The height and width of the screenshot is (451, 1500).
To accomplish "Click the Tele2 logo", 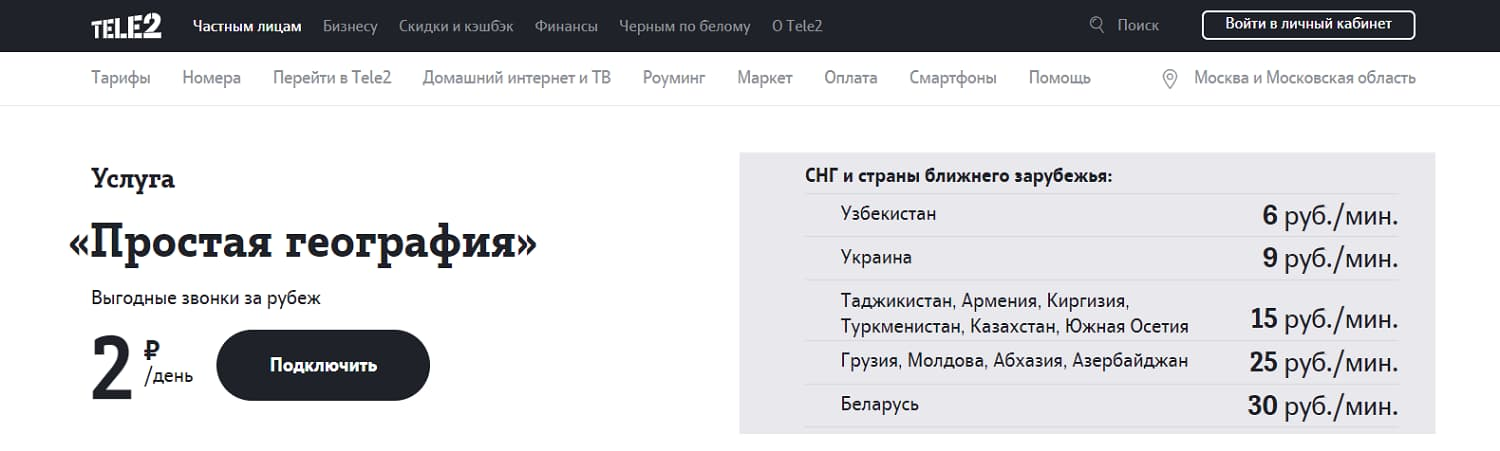I will (x=126, y=26).
